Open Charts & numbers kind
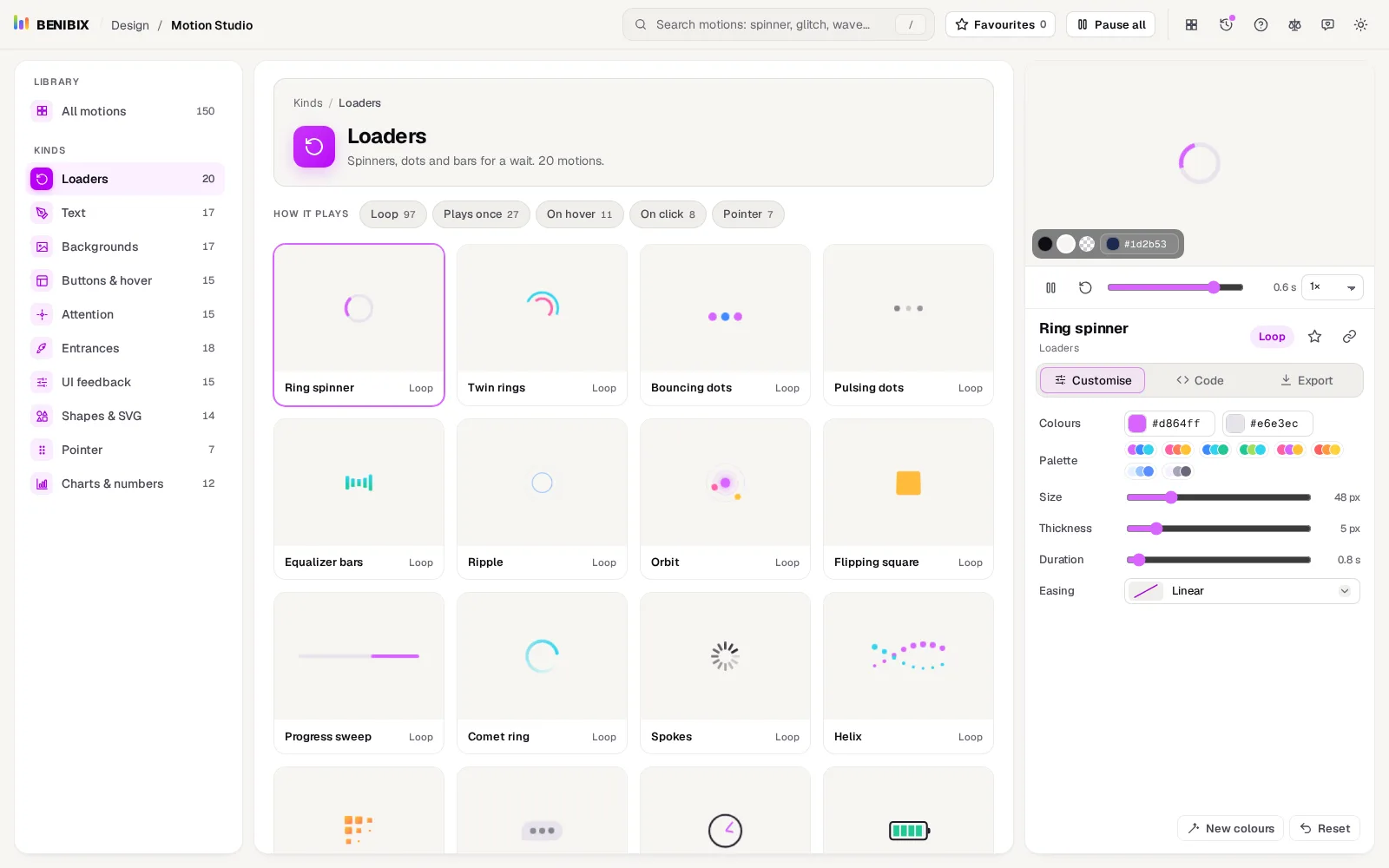Screen dimensions: 1389x868 point(126,483)
